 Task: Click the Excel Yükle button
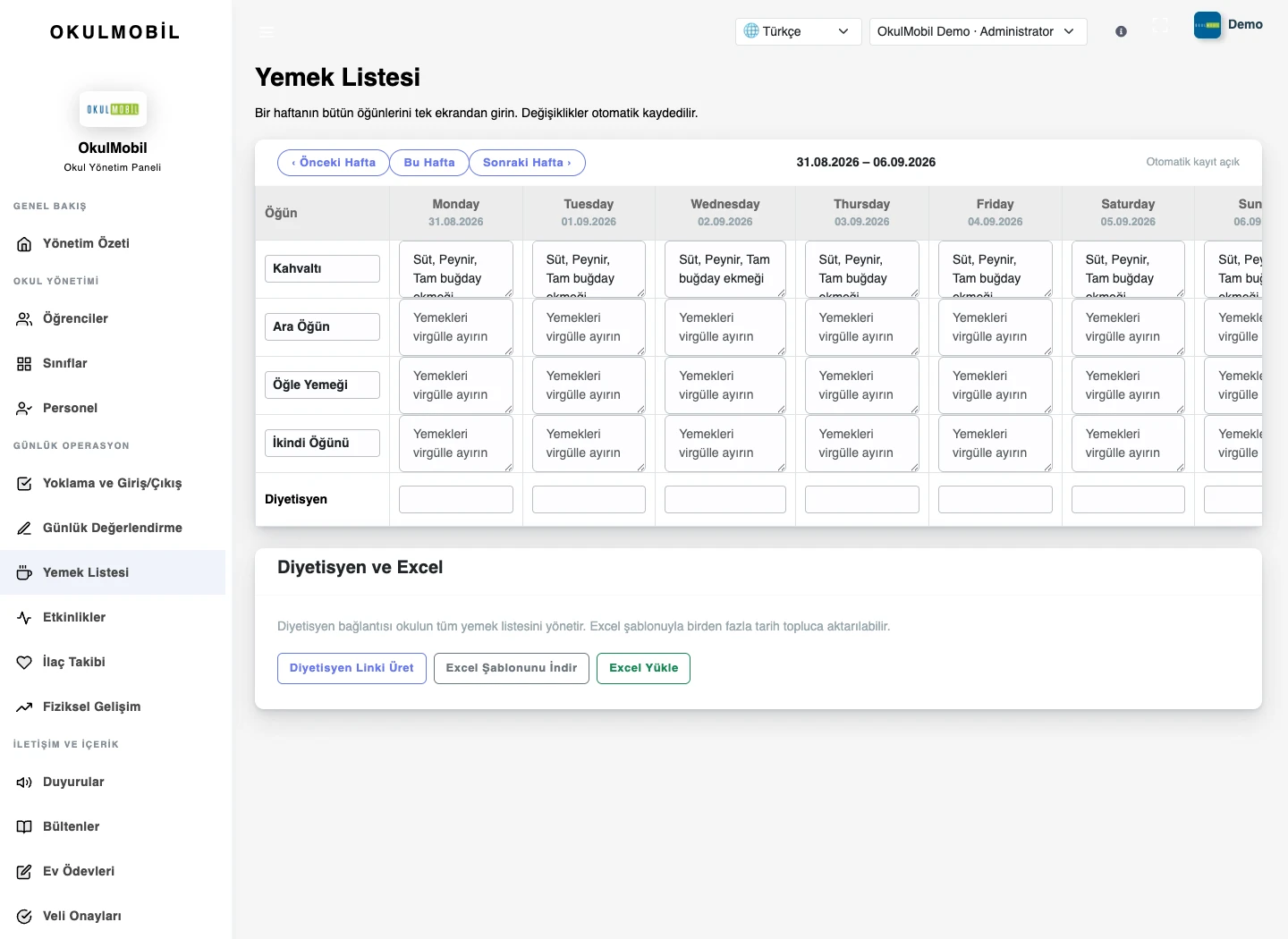[643, 668]
